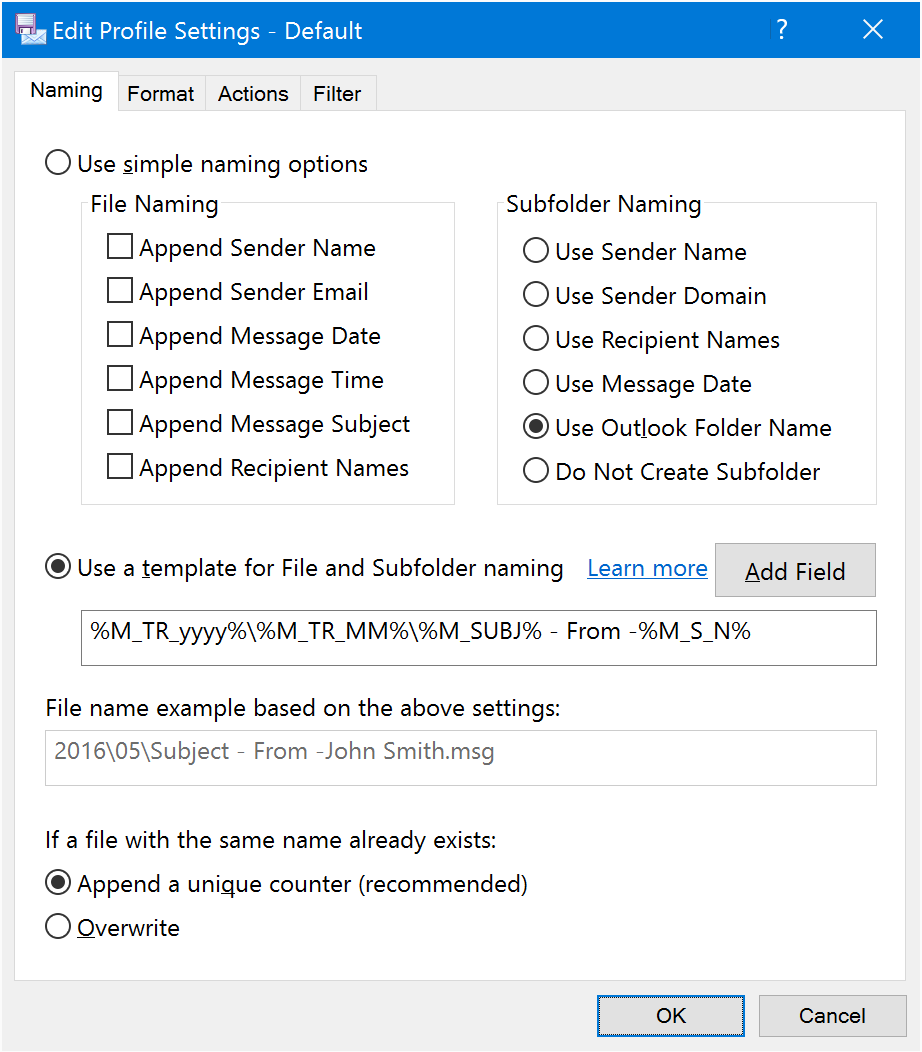Choose Use Sender Domain option

[644, 295]
